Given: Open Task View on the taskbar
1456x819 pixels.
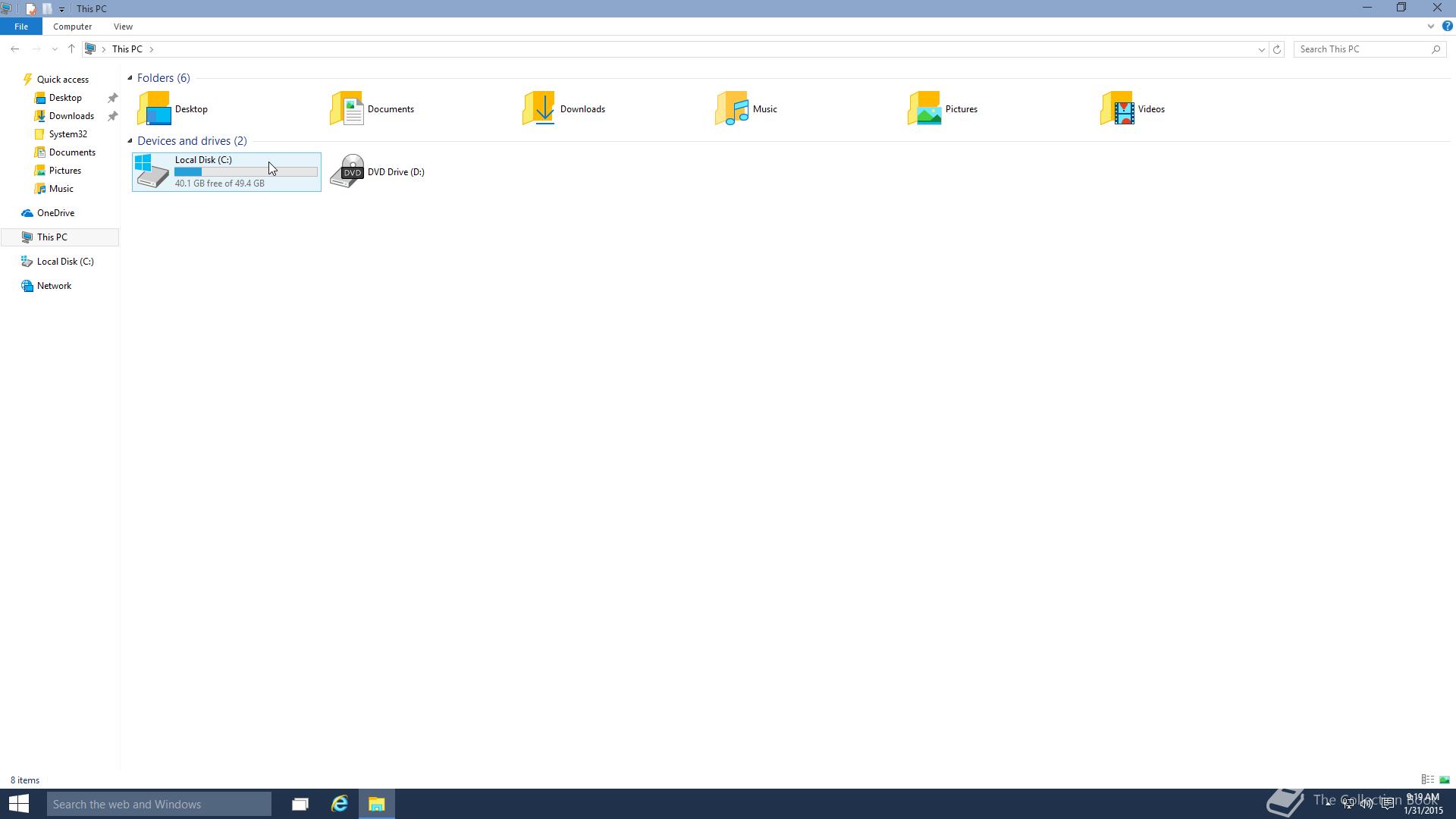Looking at the screenshot, I should point(300,804).
